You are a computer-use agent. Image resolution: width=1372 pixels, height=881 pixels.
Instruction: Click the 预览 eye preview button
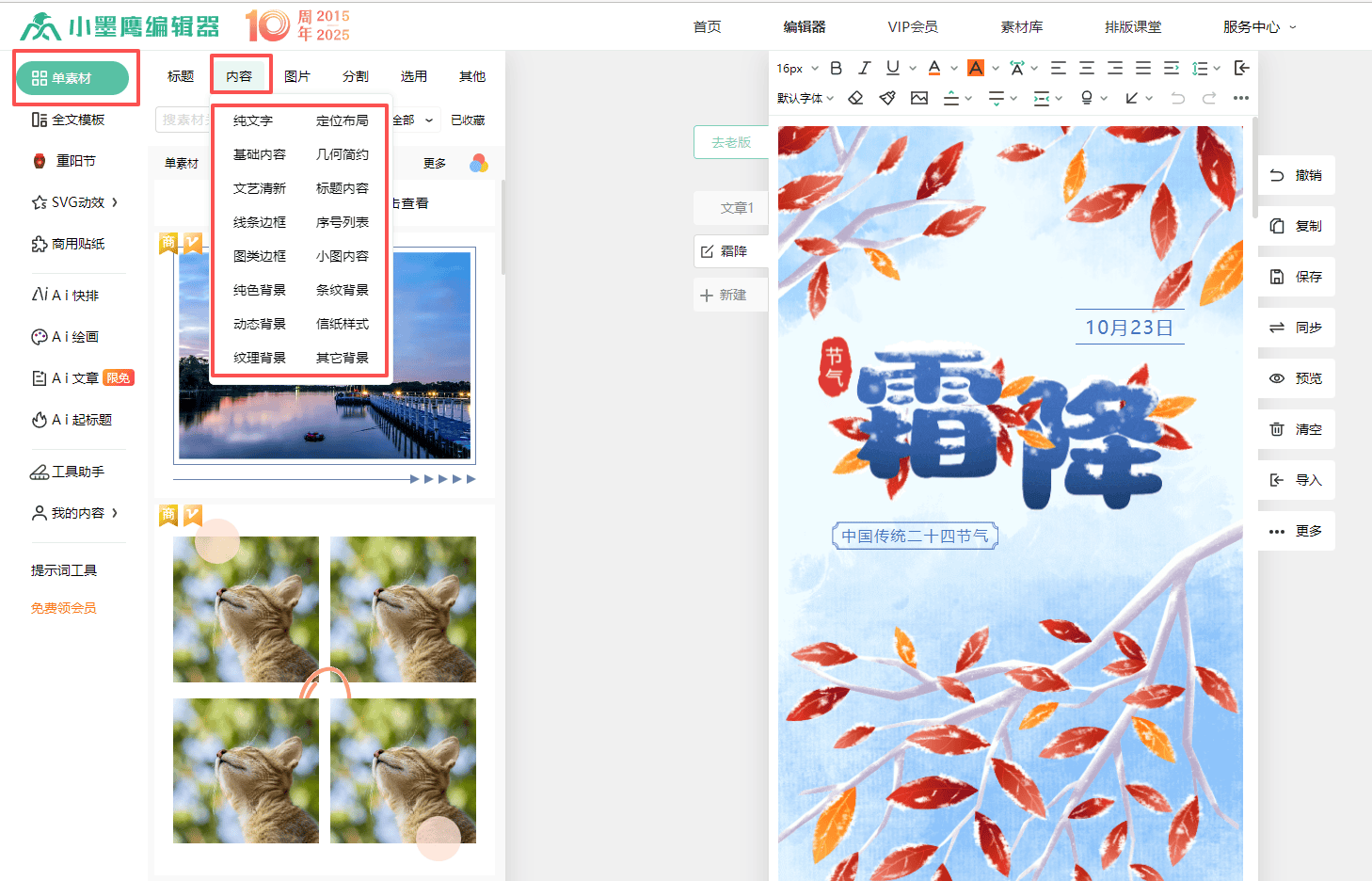coord(1296,378)
